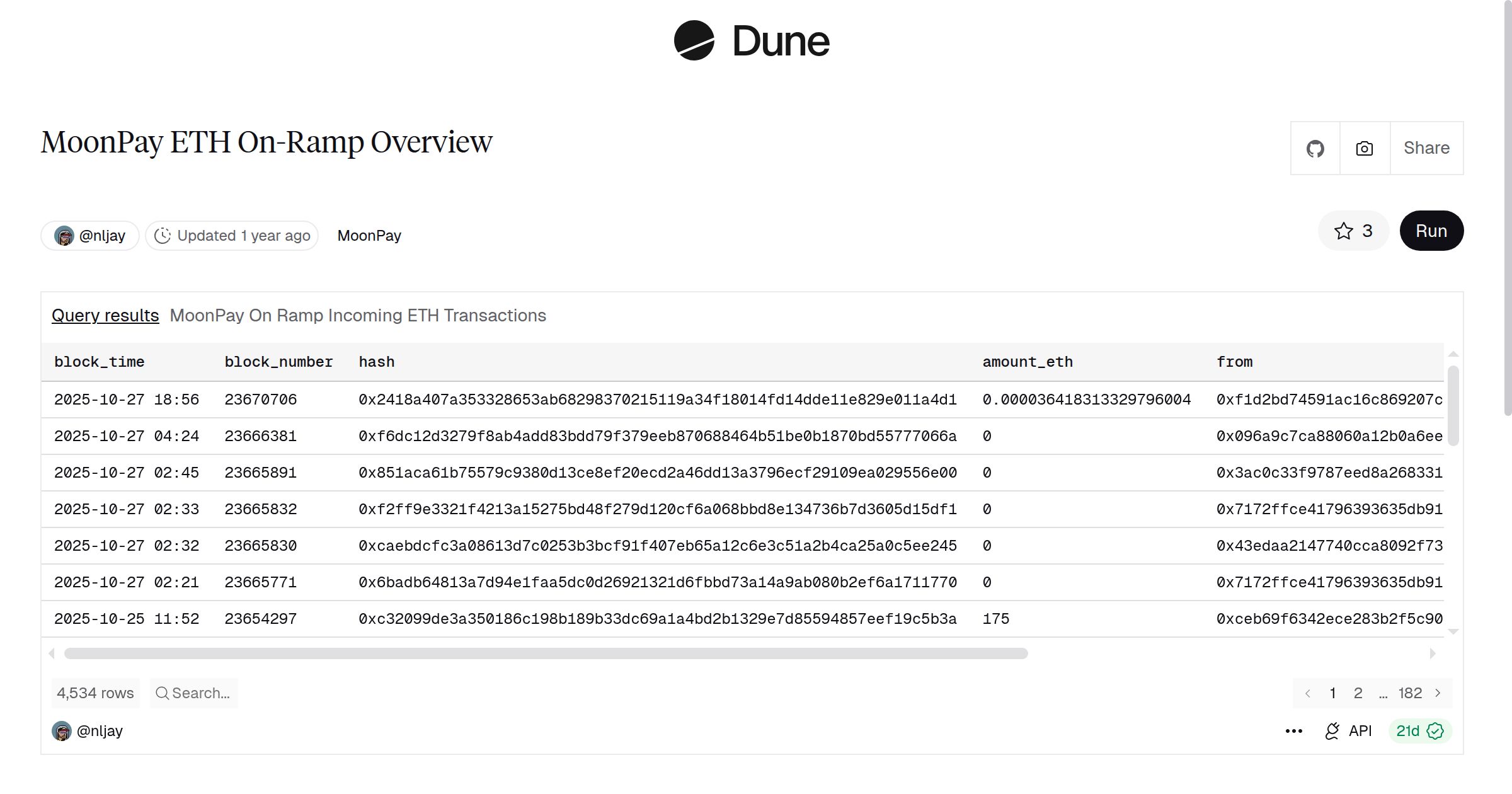Open the Share button

click(x=1426, y=149)
